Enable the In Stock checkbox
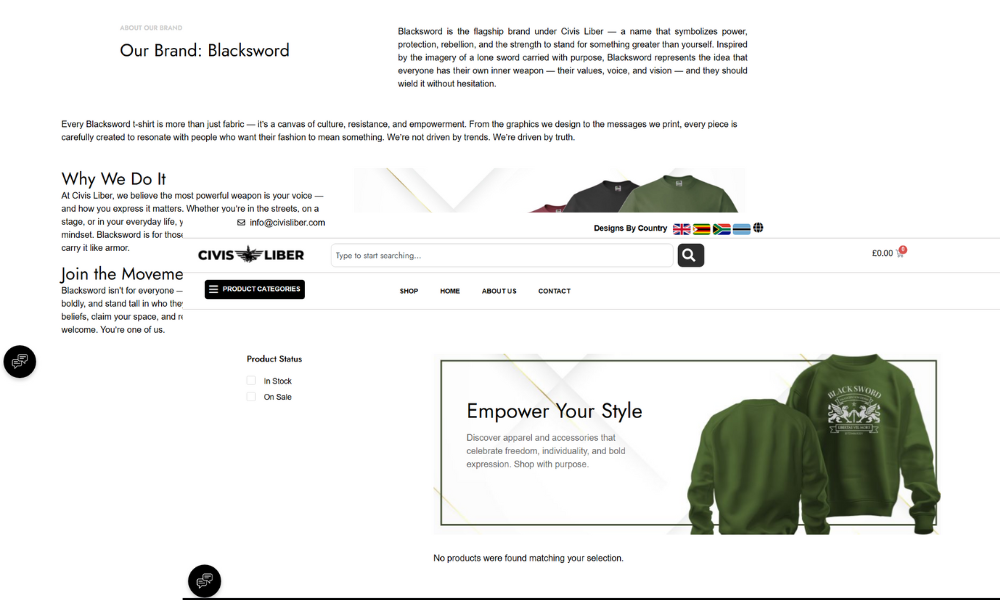Screen dimensions: 1000x600 tap(251, 380)
